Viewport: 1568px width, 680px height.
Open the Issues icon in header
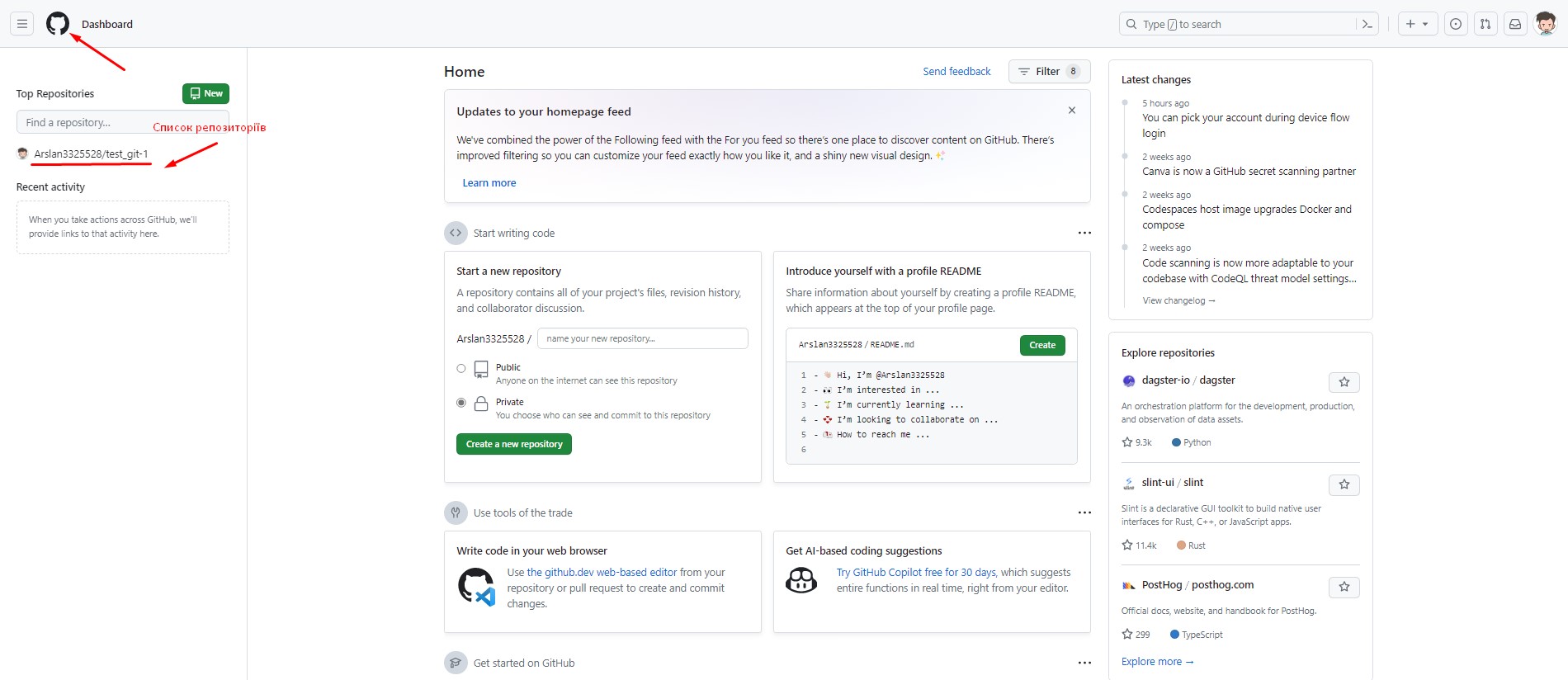[1456, 24]
